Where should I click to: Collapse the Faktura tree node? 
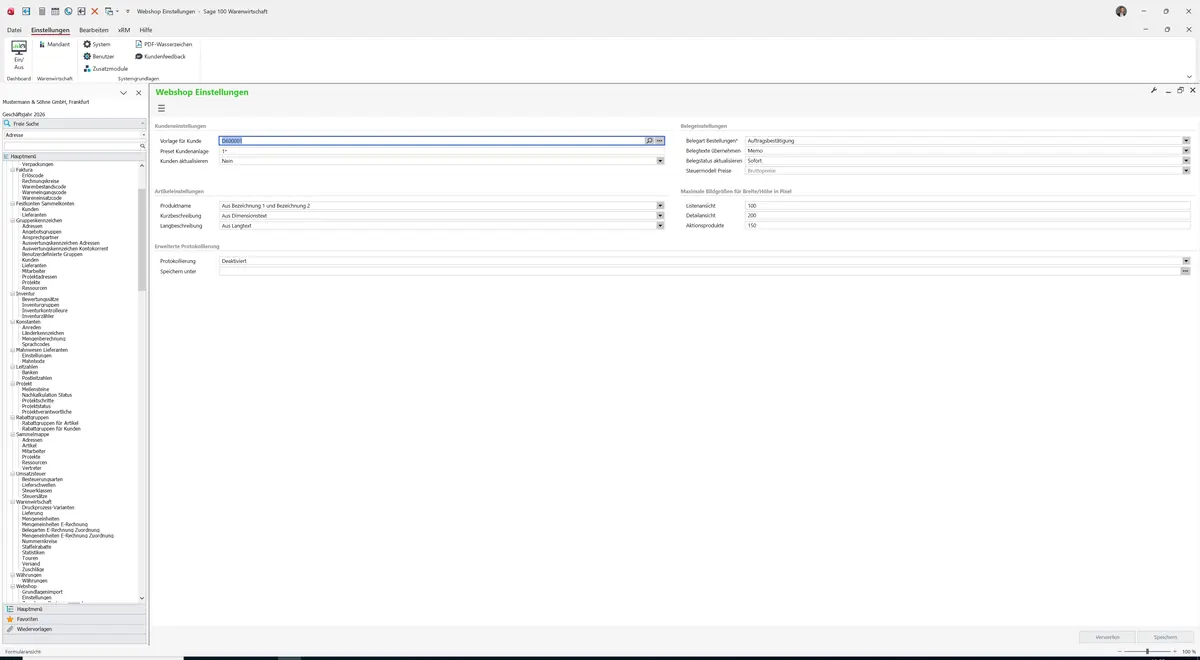[x=12, y=170]
